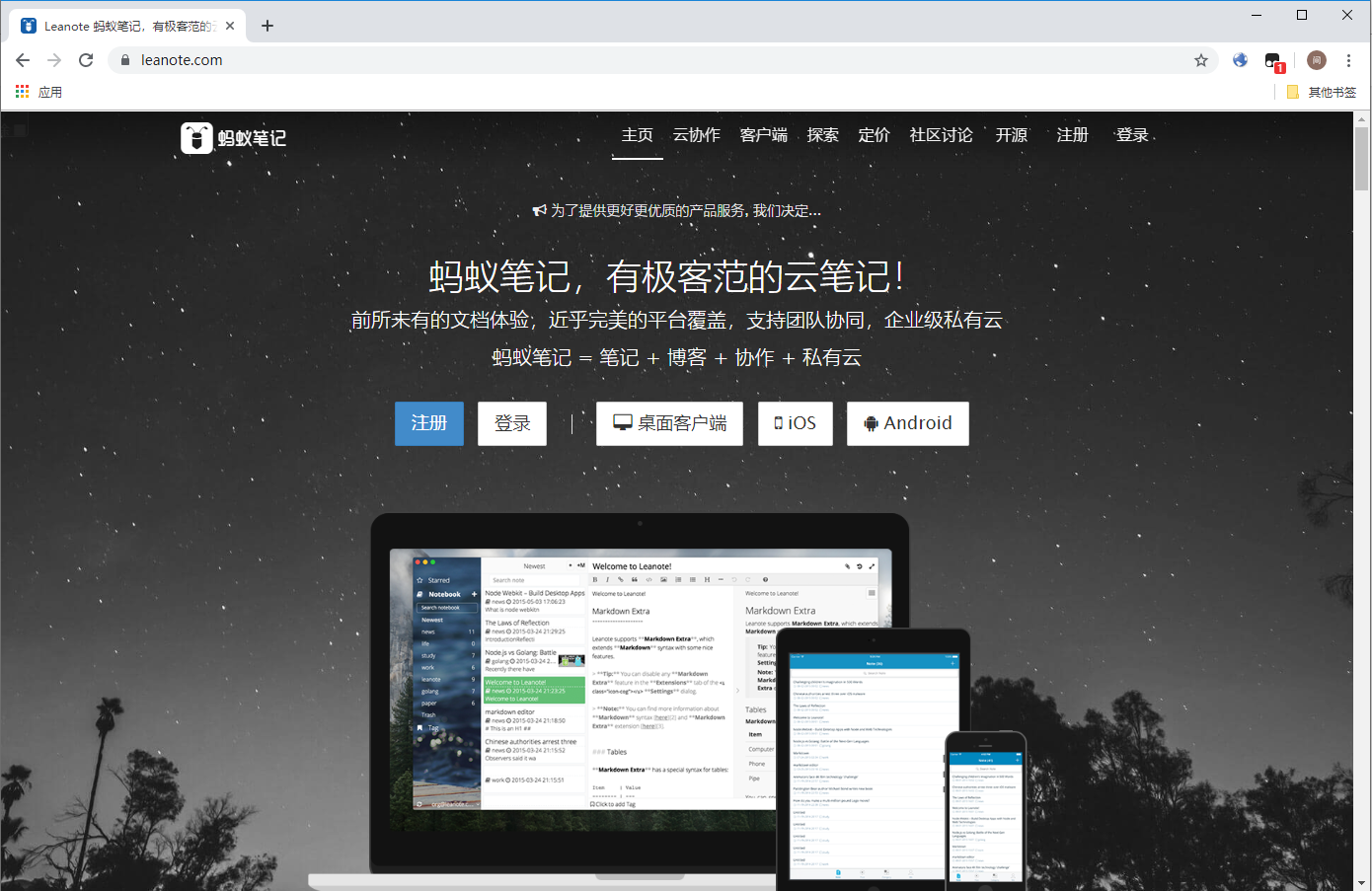This screenshot has width=1372, height=891.
Task: Open the 客户端 navigation item
Action: tap(764, 135)
